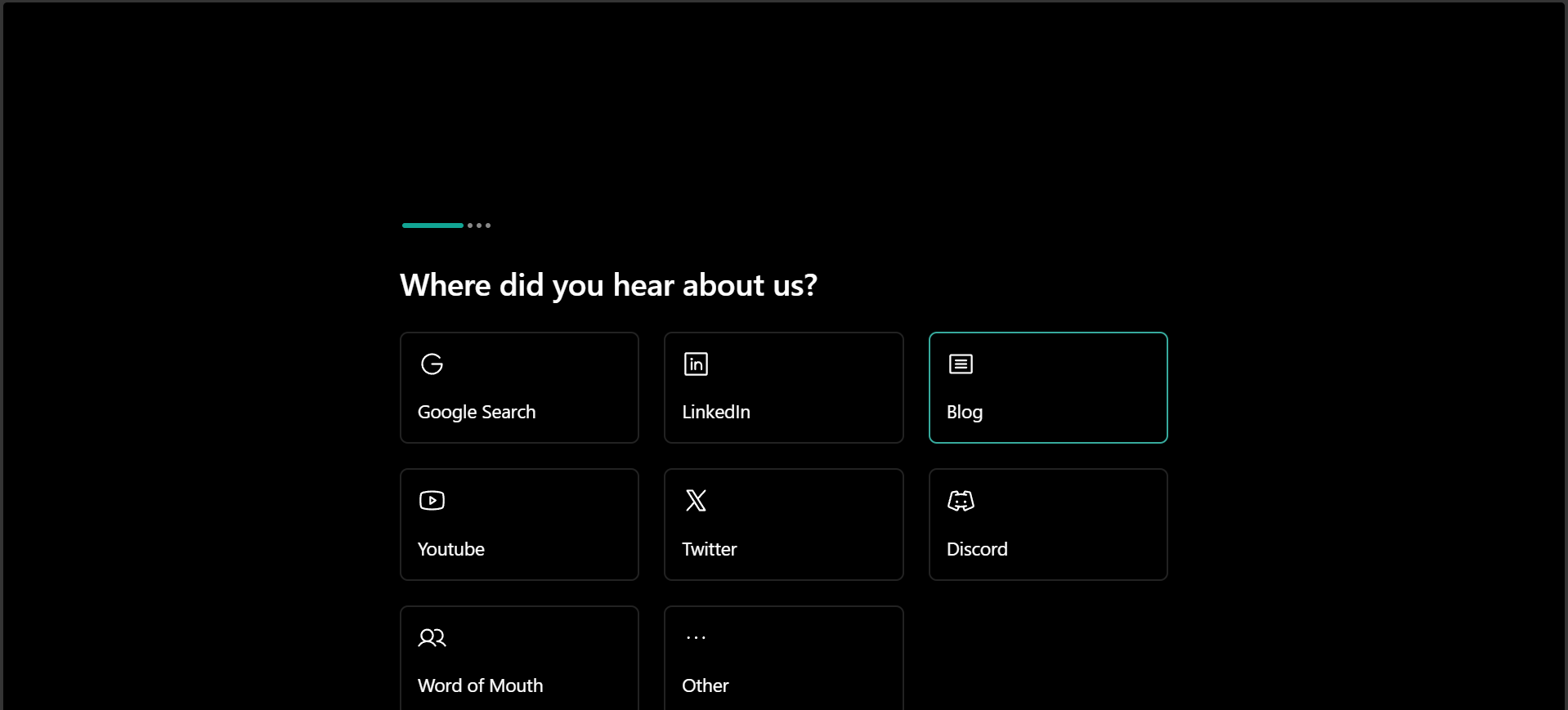
Task: Pick the "Discord" label
Action: (x=977, y=549)
